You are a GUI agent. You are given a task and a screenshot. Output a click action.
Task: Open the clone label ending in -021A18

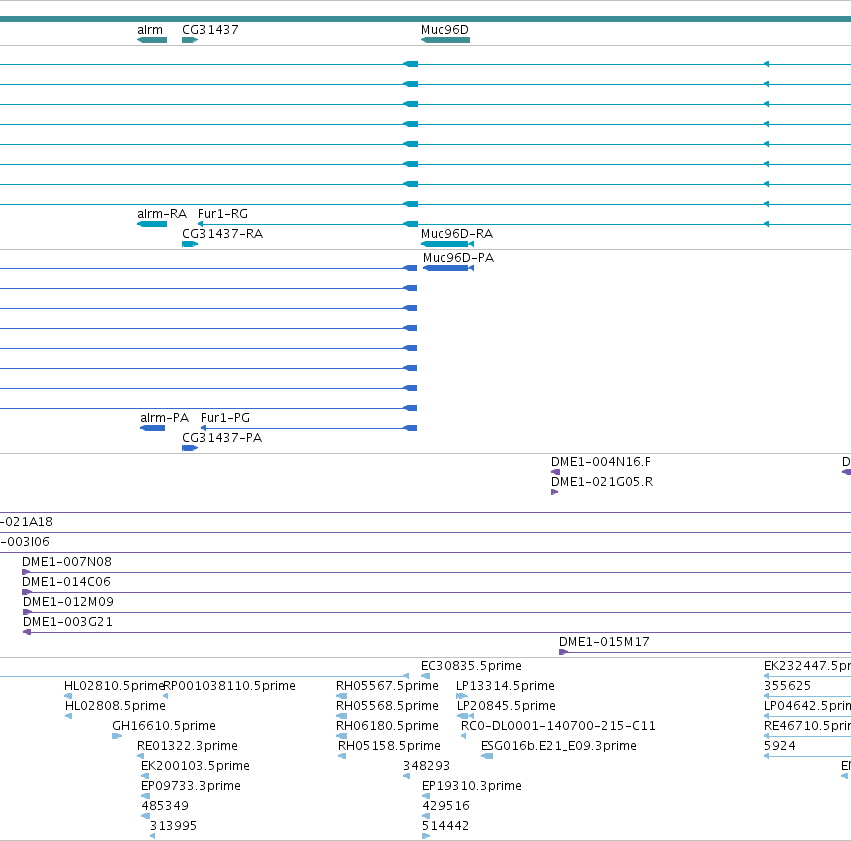pos(27,522)
